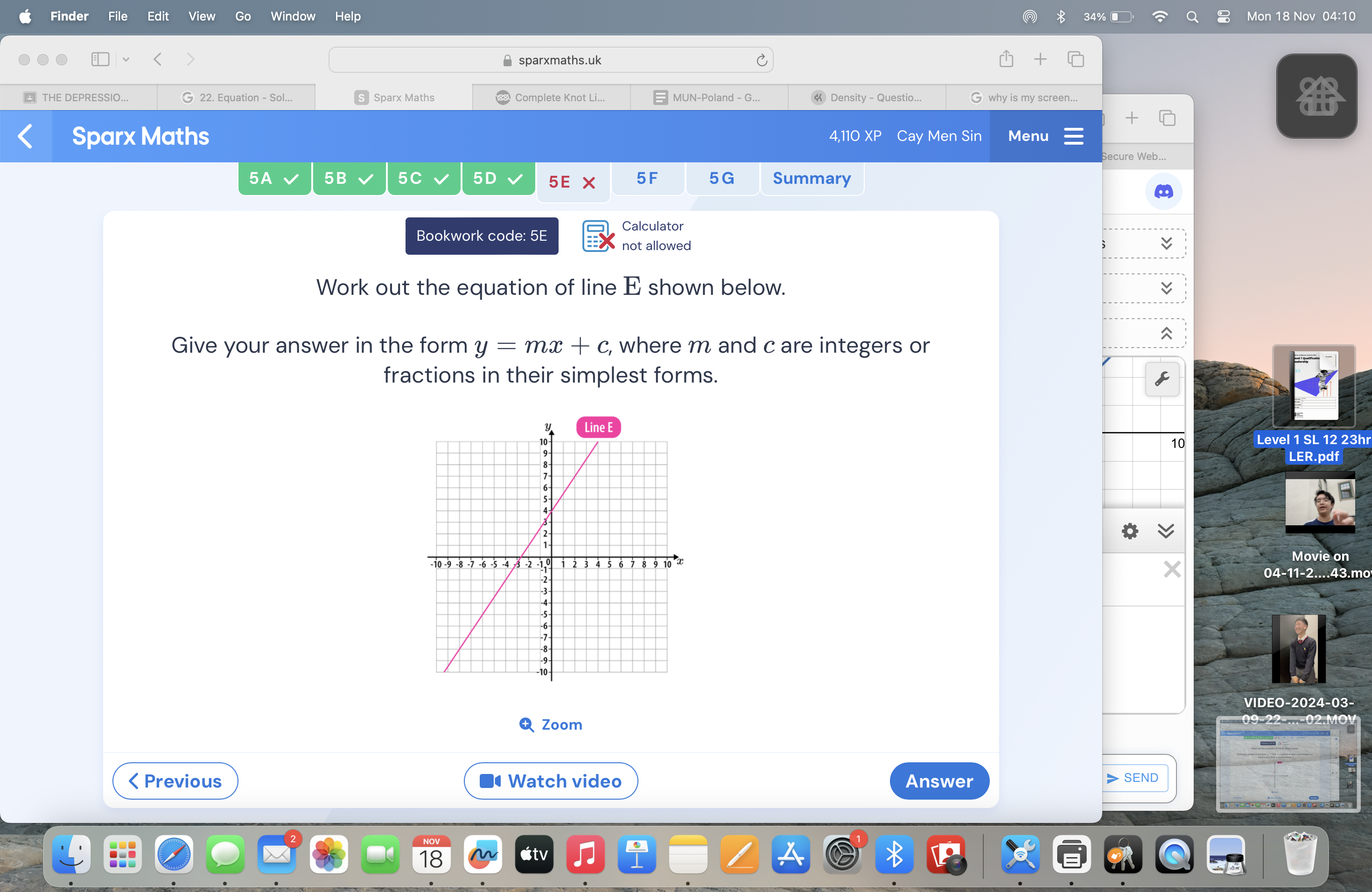Open the Sparx Menu hamburger button
This screenshot has width=1372, height=892.
[x=1045, y=136]
